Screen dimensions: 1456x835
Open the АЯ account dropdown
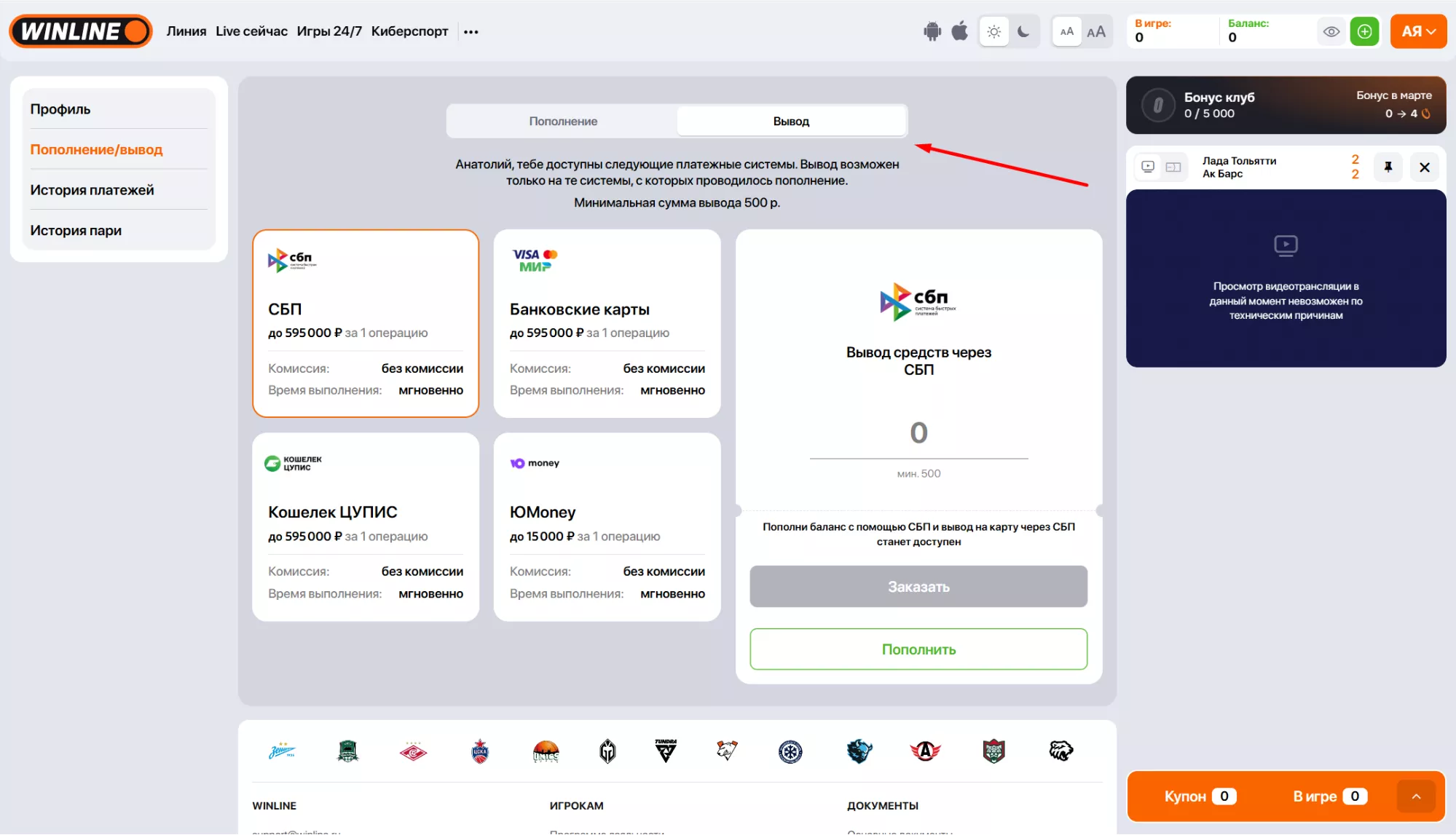1417,31
